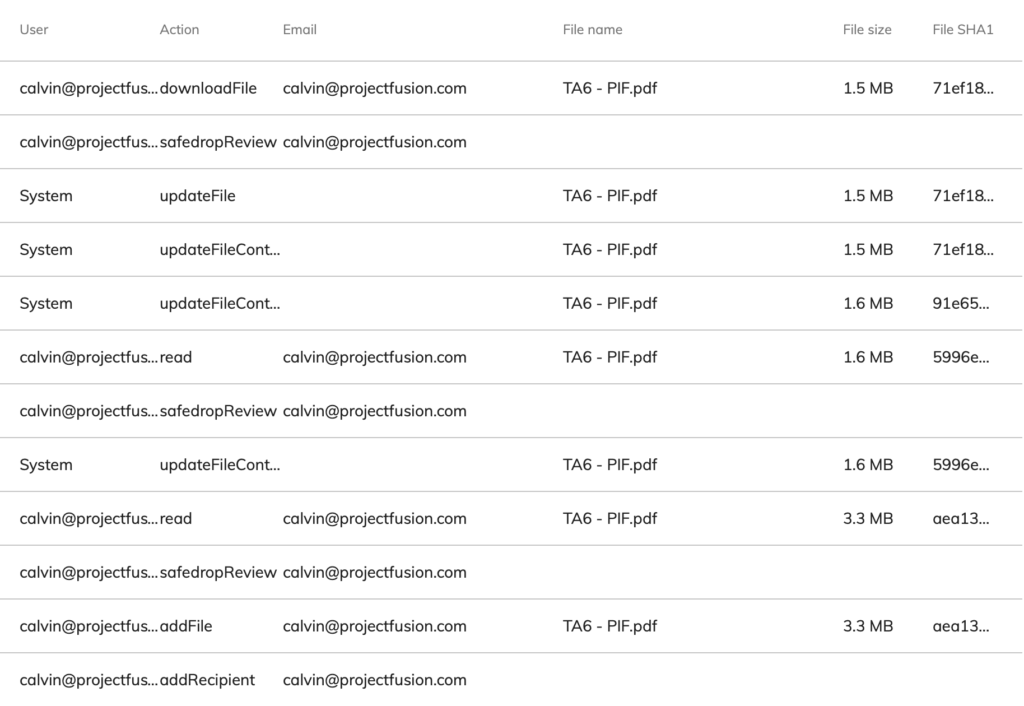Select the addRecipient action row

[x=511, y=680]
